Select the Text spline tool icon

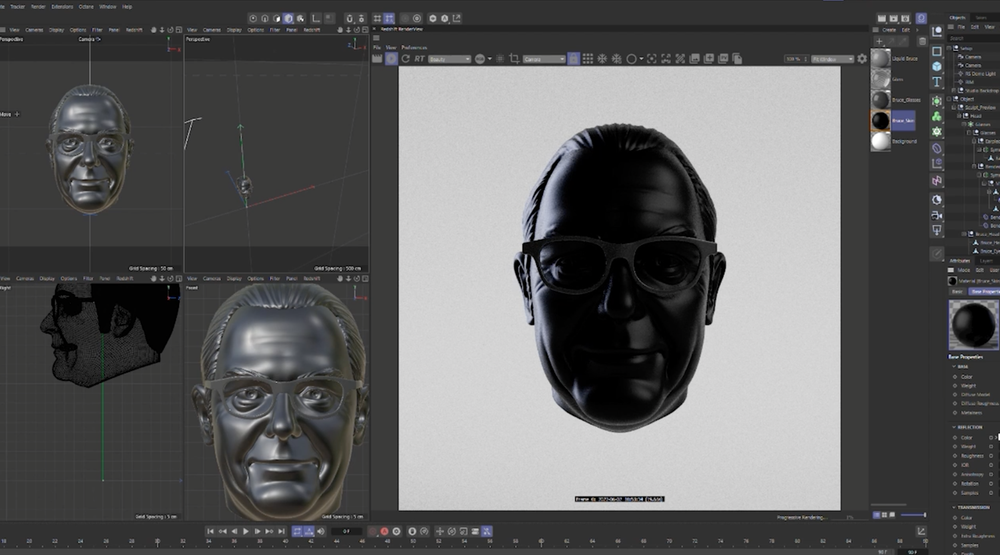(x=937, y=82)
